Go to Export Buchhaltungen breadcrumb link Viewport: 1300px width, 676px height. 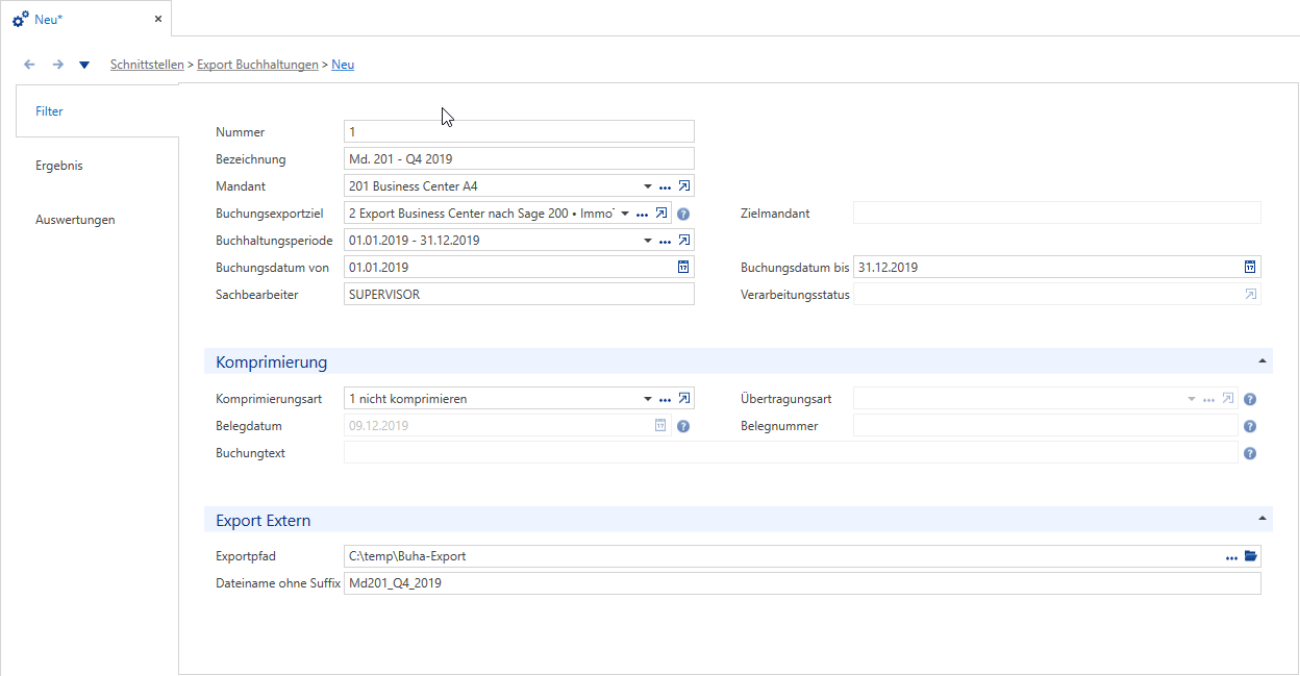pyautogui.click(x=258, y=64)
